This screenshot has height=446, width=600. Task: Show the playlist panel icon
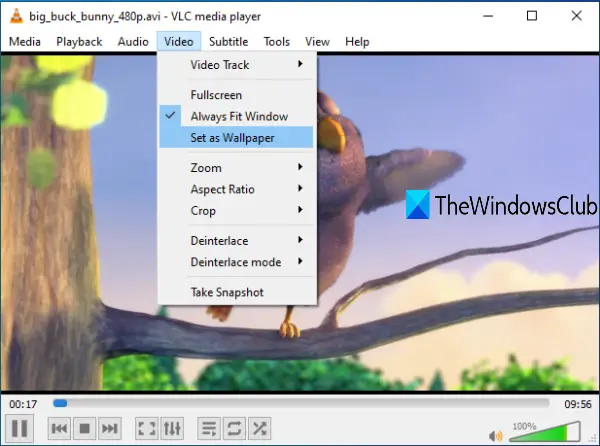[209, 428]
